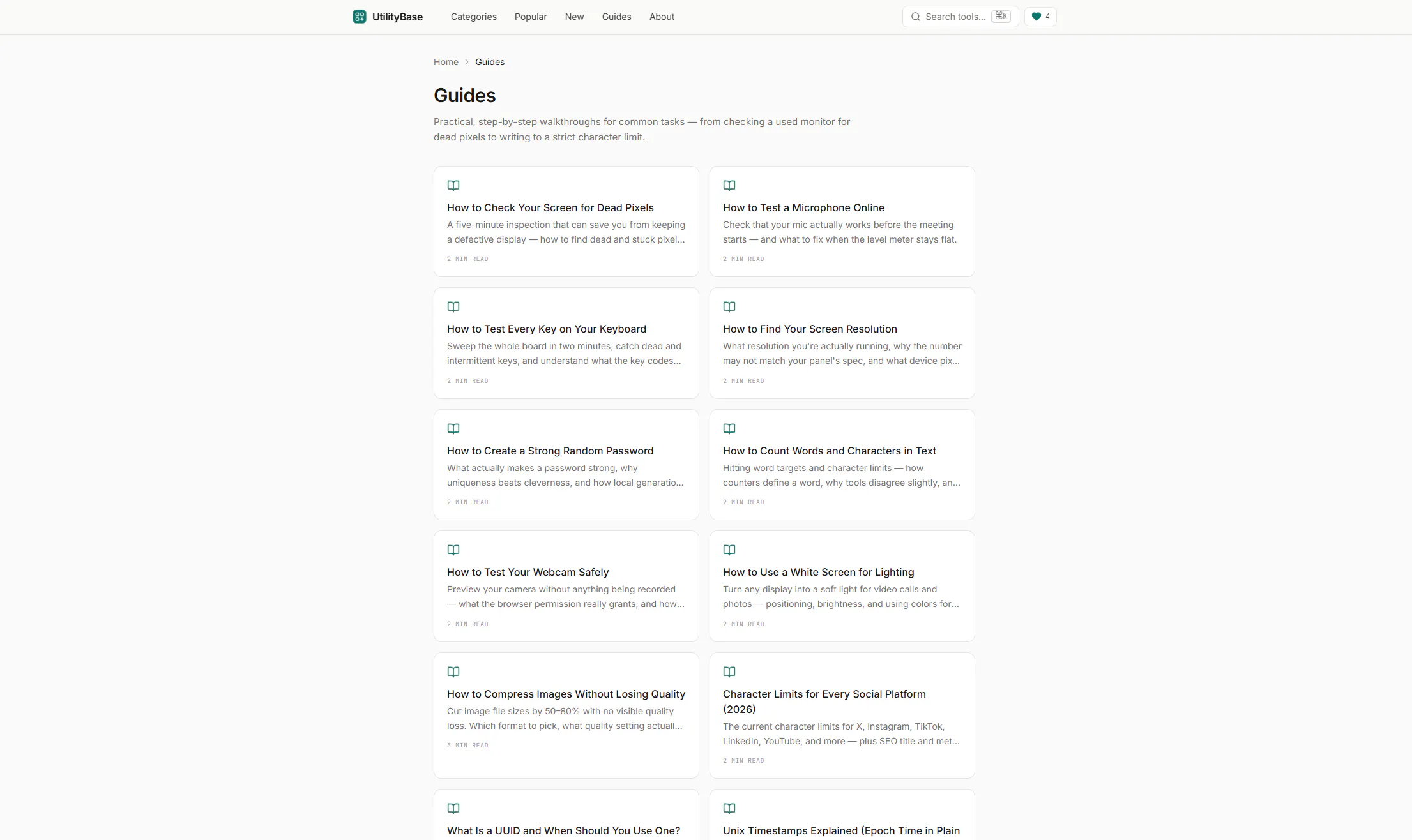Open How to Test Every Key on Your Keyboard
Image resolution: width=1412 pixels, height=840 pixels.
coord(547,329)
